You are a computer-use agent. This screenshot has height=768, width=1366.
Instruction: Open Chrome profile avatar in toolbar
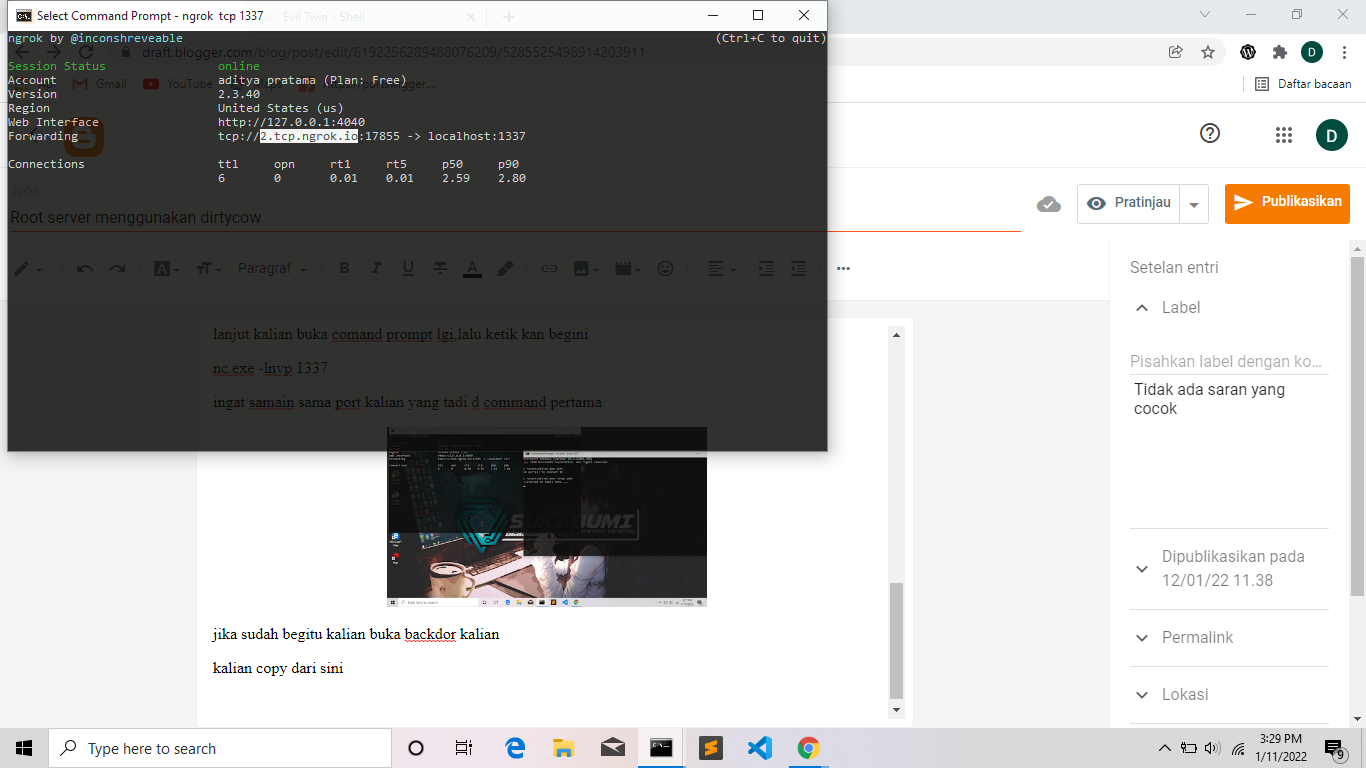point(1312,52)
